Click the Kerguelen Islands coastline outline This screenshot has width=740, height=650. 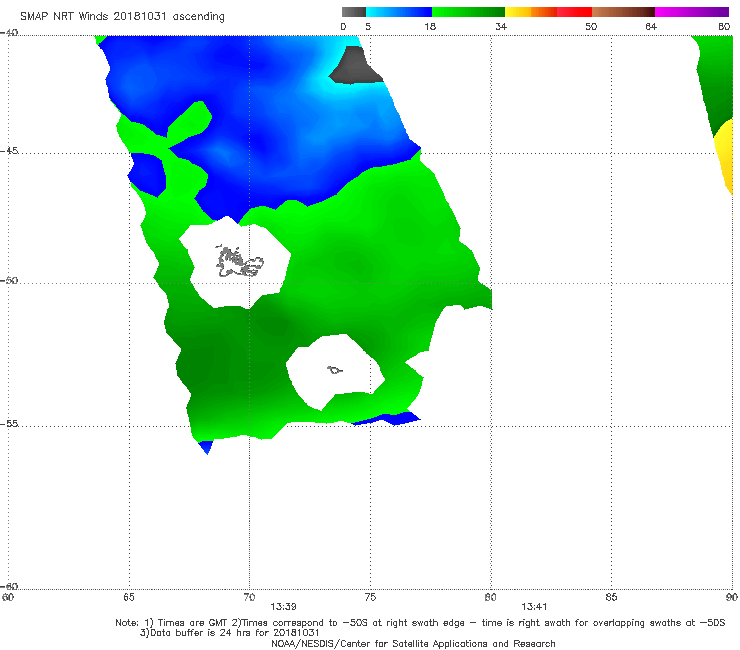[239, 262]
